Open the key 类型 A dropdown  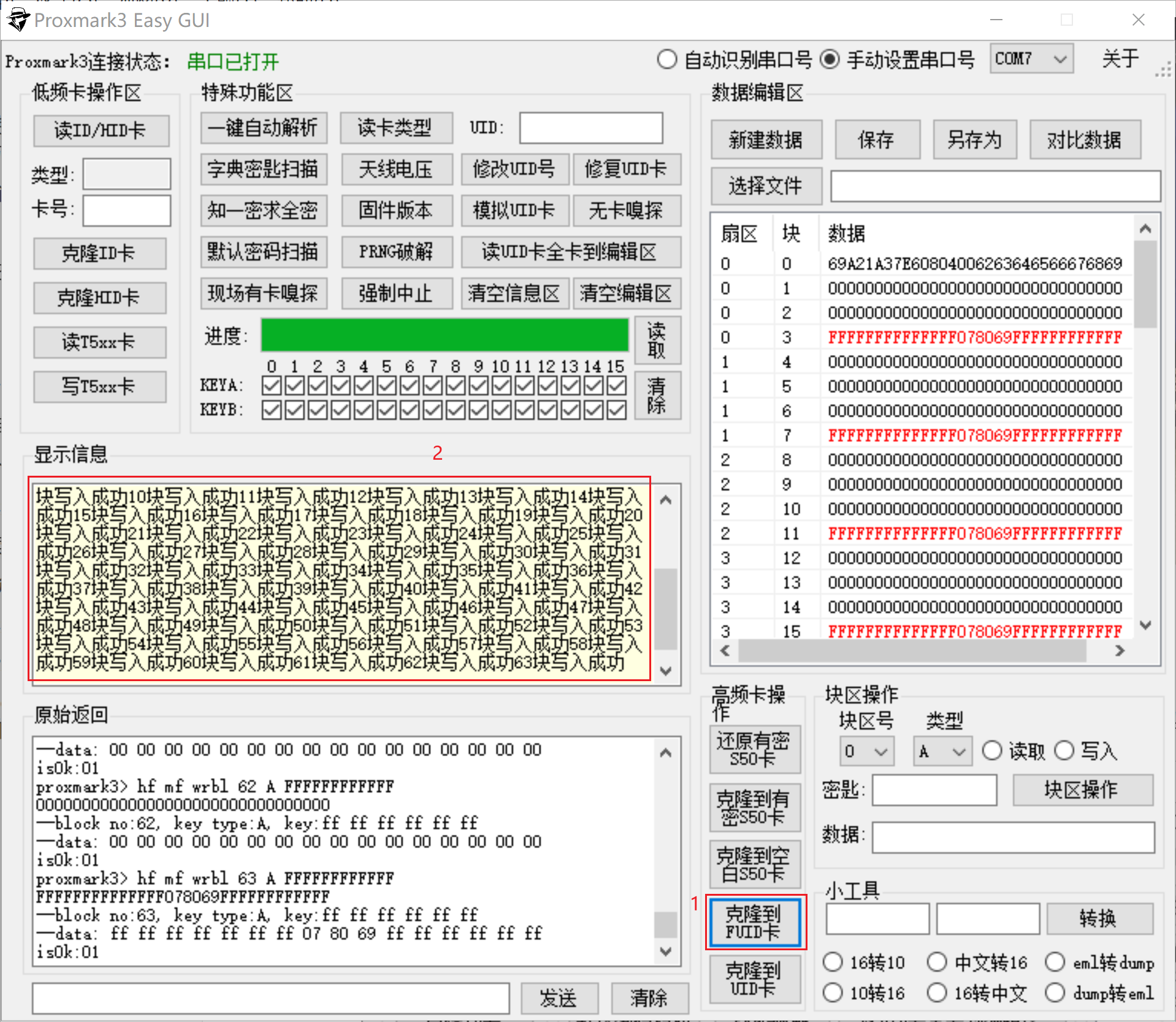943,751
